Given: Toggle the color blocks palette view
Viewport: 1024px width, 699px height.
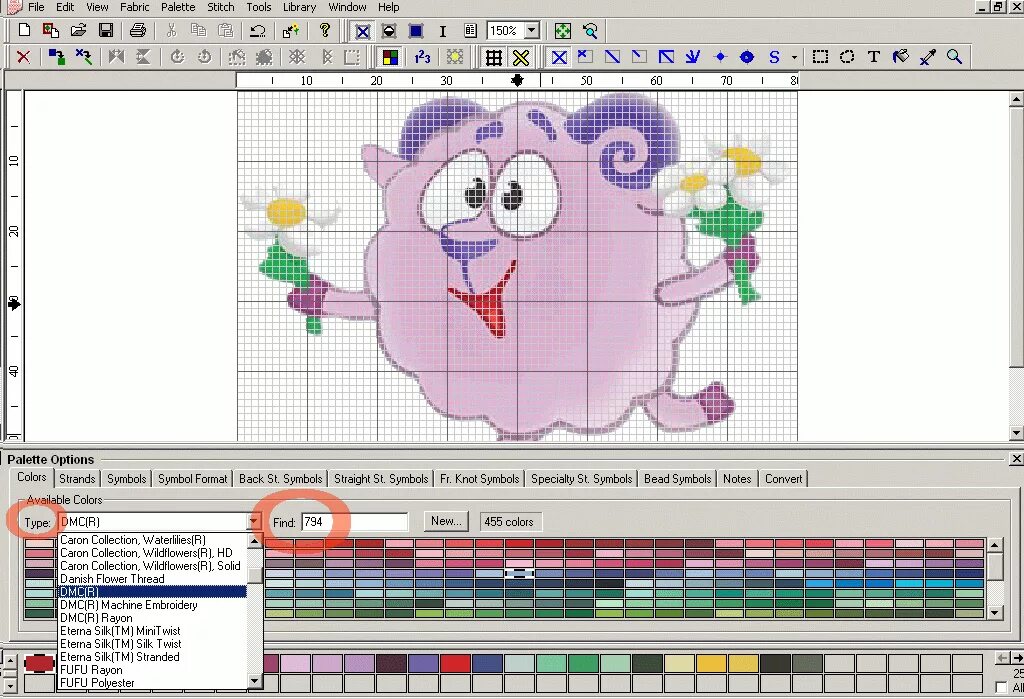Looking at the screenshot, I should (391, 57).
